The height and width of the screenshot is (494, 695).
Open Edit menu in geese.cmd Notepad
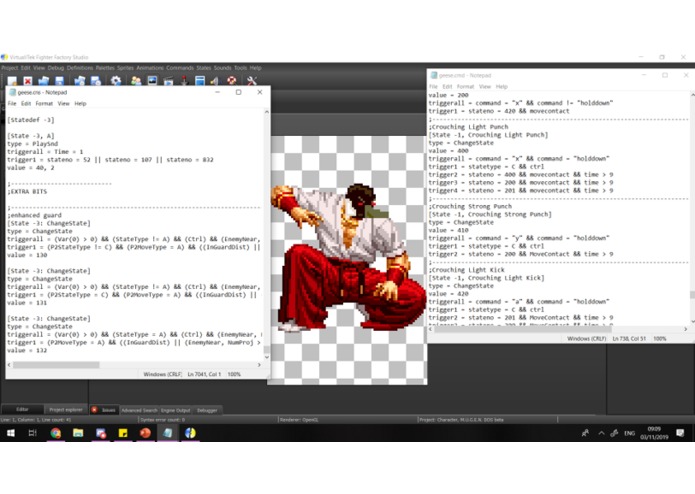[x=447, y=87]
